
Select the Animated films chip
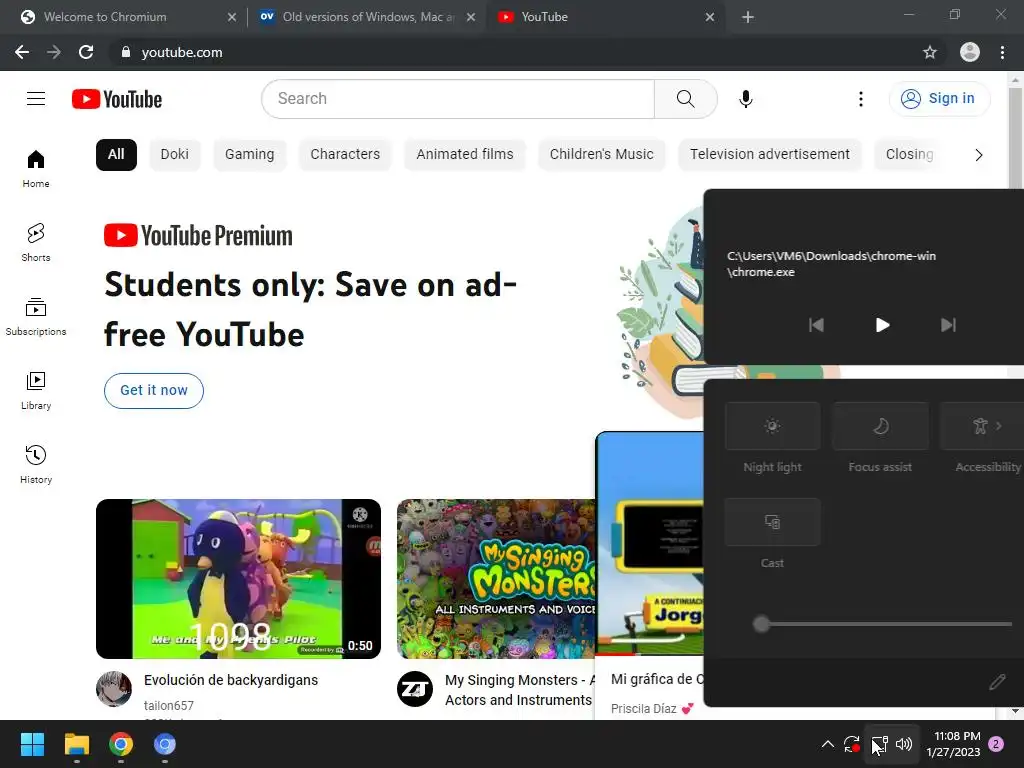(x=465, y=155)
